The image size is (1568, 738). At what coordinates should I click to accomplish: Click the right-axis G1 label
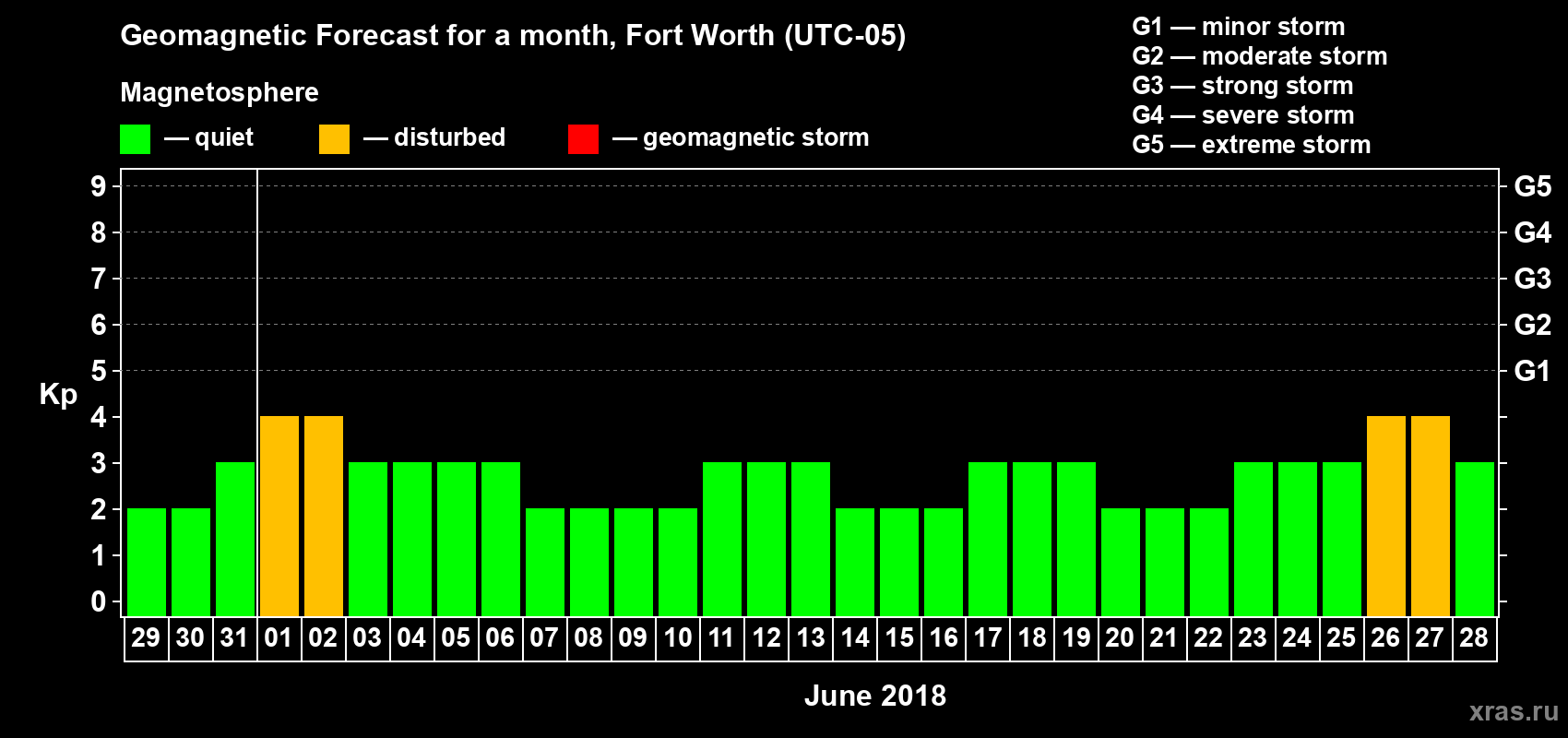[1533, 371]
